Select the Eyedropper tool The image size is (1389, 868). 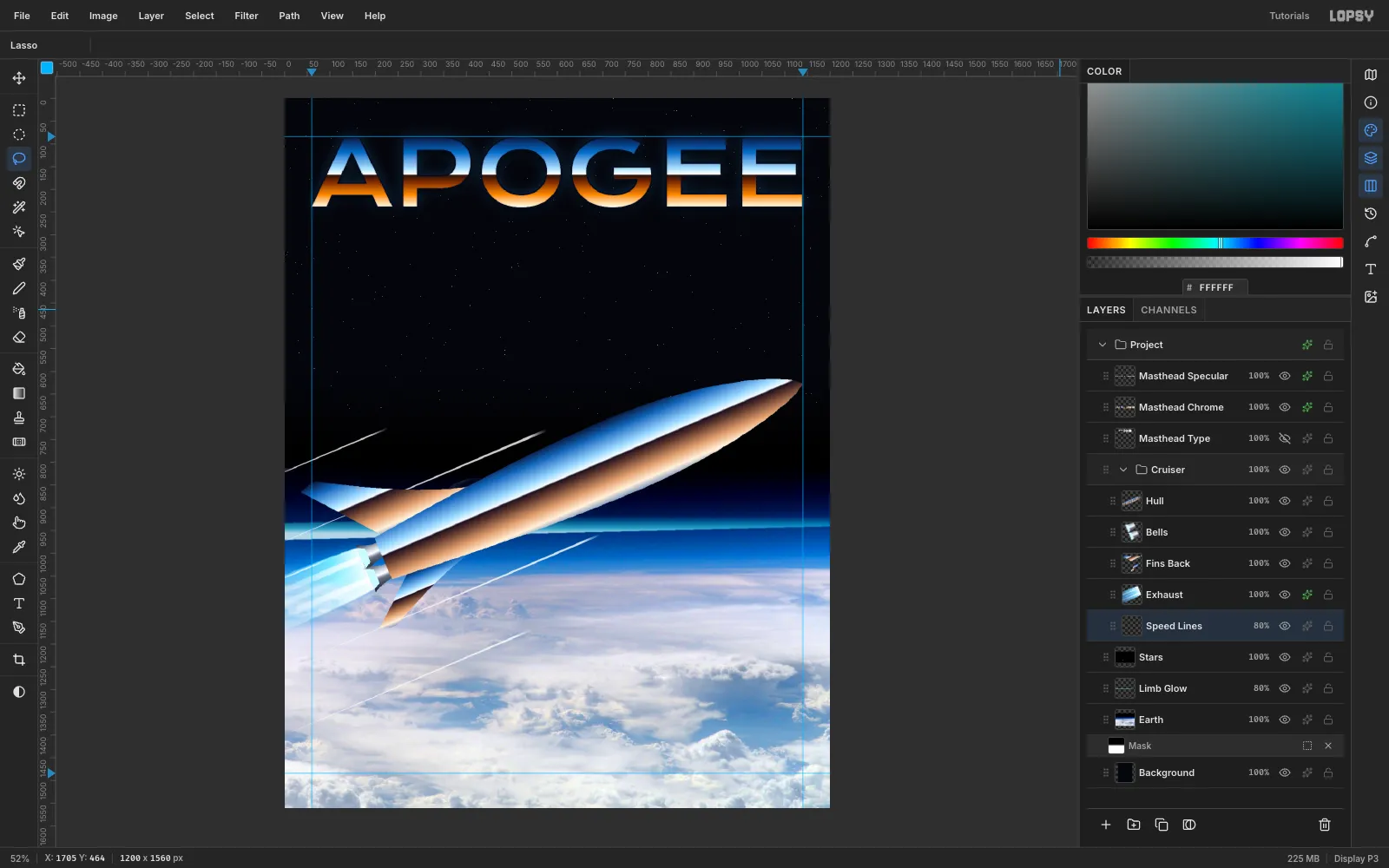click(x=19, y=547)
